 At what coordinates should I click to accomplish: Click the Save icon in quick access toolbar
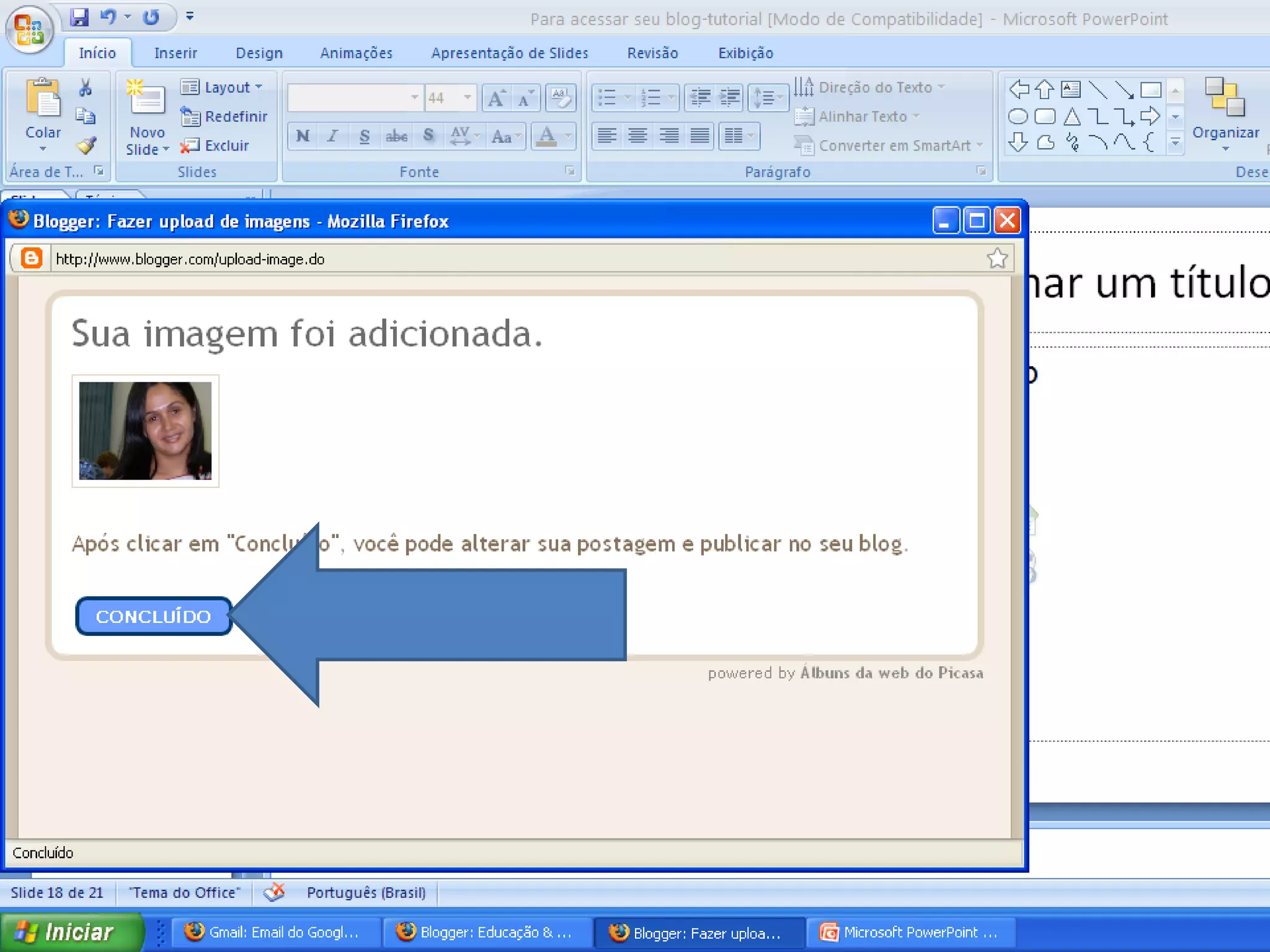click(79, 17)
